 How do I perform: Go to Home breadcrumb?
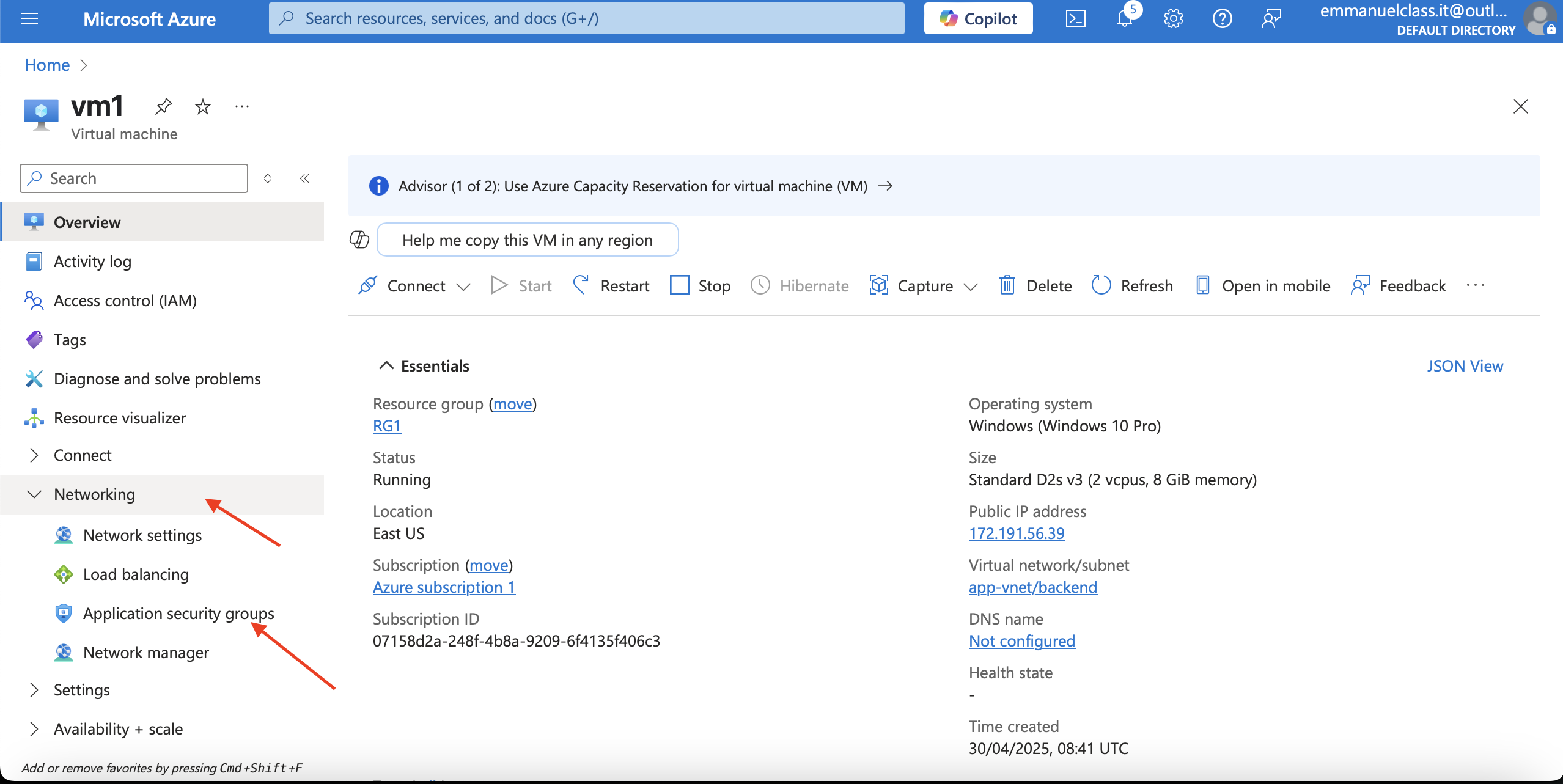pos(47,65)
